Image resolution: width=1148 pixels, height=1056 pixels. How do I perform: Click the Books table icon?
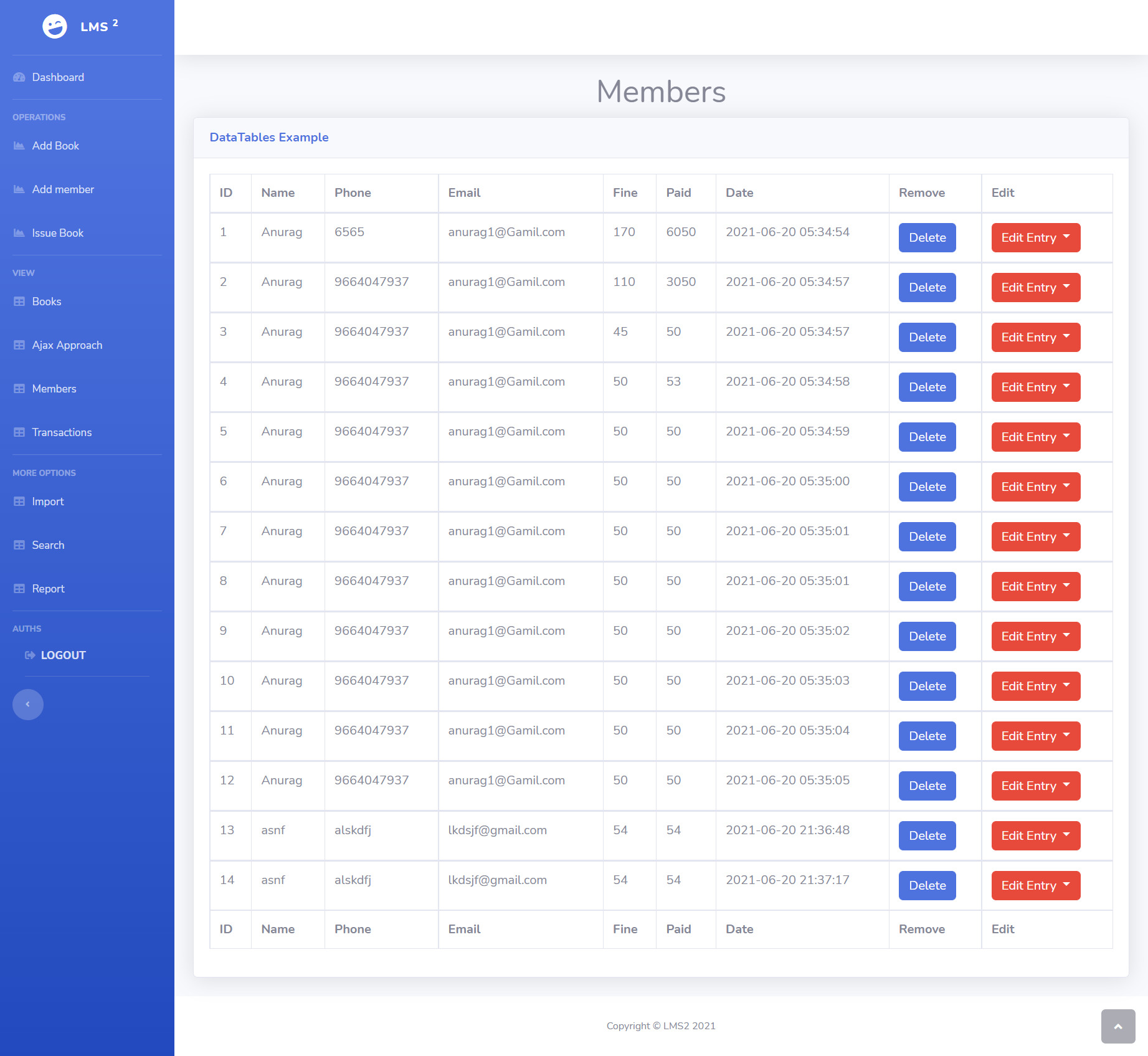point(19,302)
